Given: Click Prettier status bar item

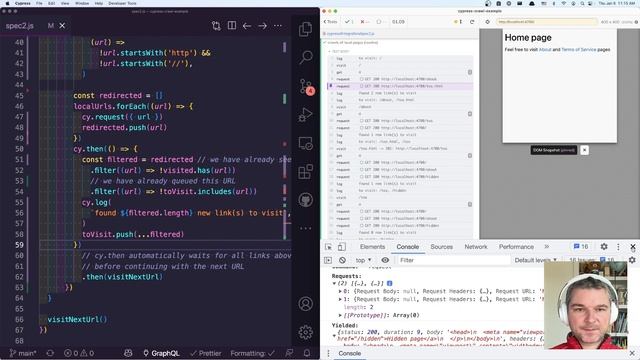Looking at the screenshot, I should tap(206, 353).
